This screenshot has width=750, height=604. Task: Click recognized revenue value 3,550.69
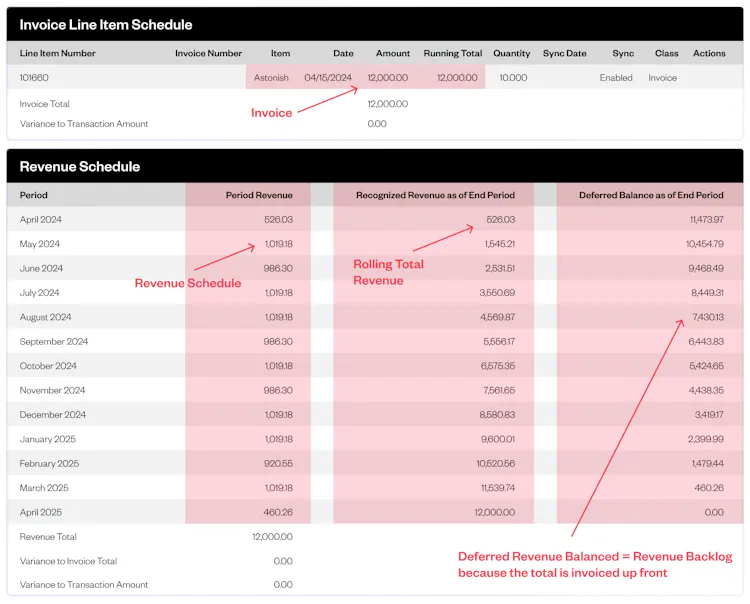[497, 293]
